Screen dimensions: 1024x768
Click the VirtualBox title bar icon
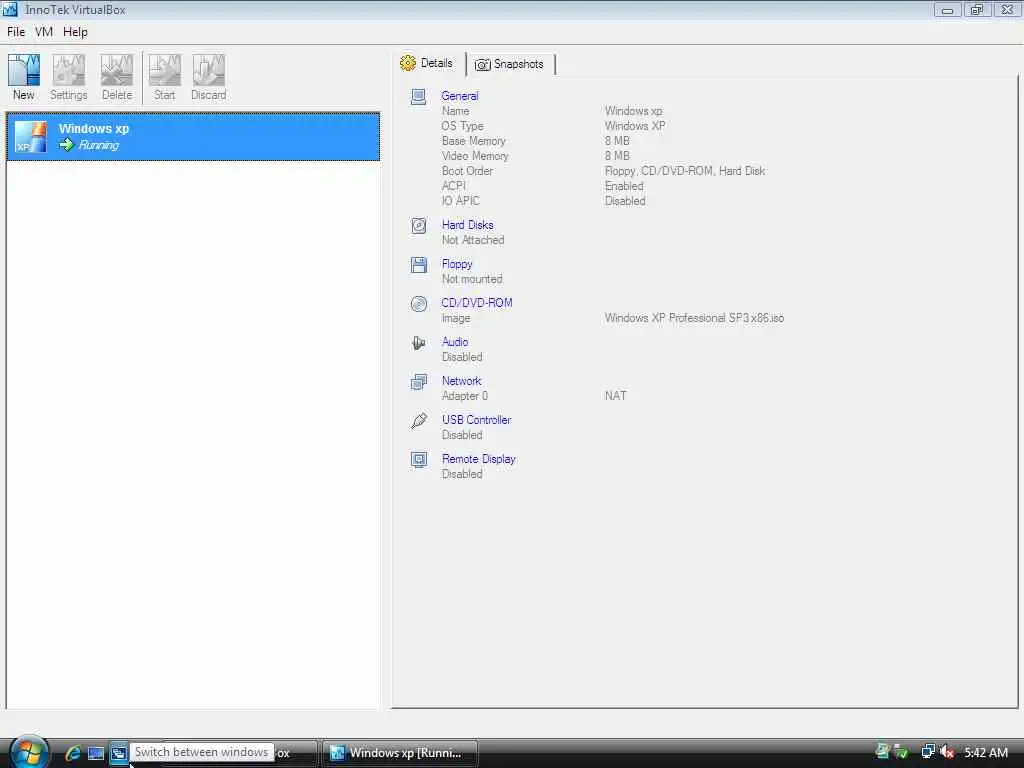point(10,10)
